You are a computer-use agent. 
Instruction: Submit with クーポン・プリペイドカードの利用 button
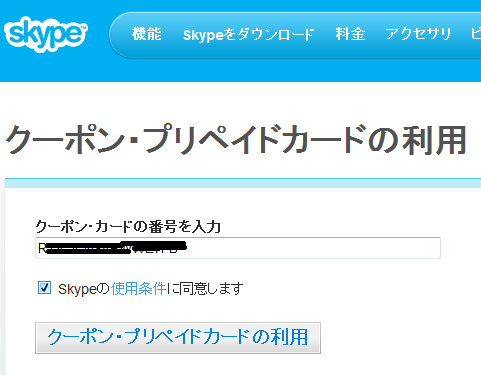tap(178, 338)
